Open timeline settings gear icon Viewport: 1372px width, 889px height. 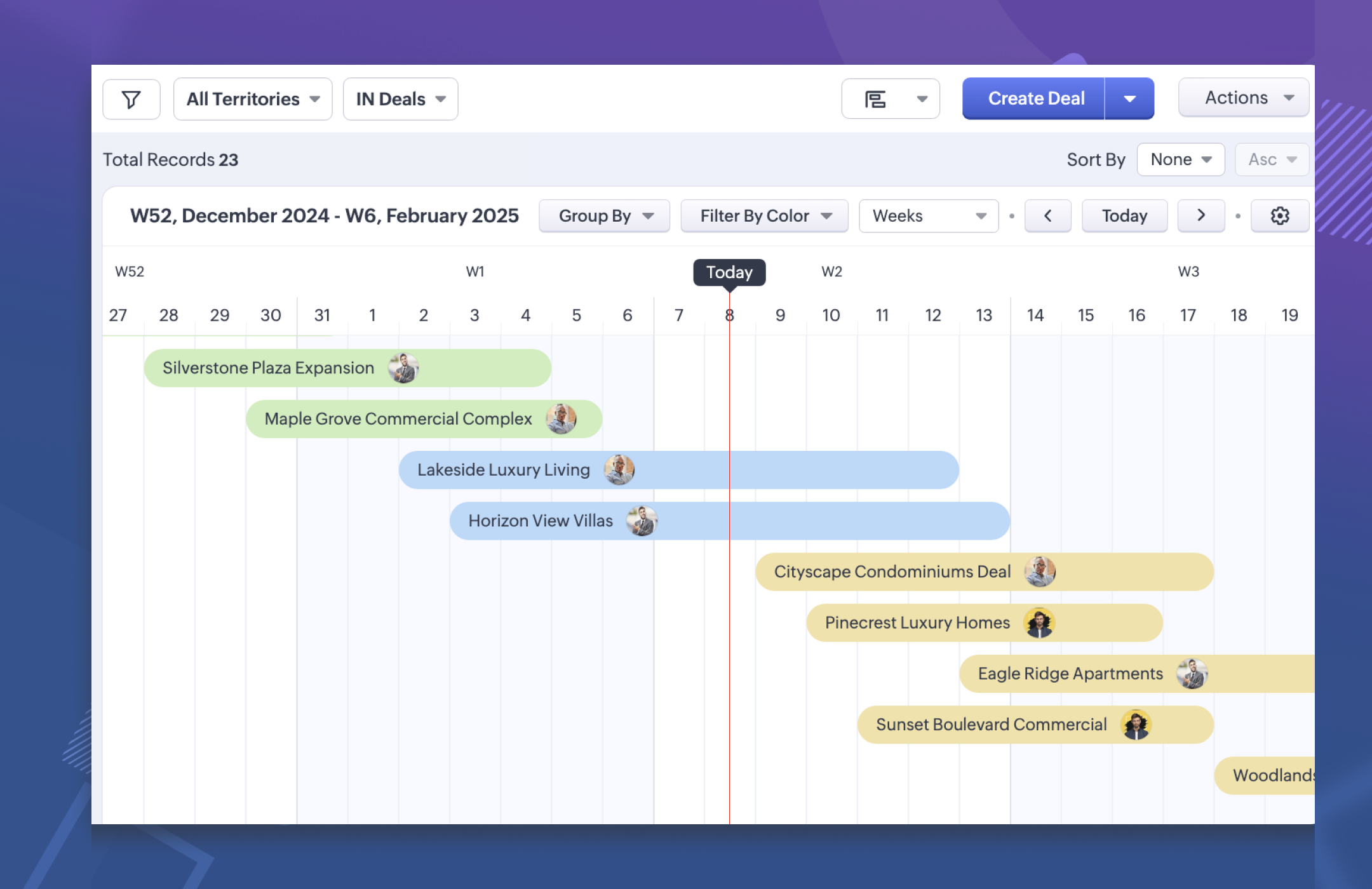click(x=1279, y=216)
